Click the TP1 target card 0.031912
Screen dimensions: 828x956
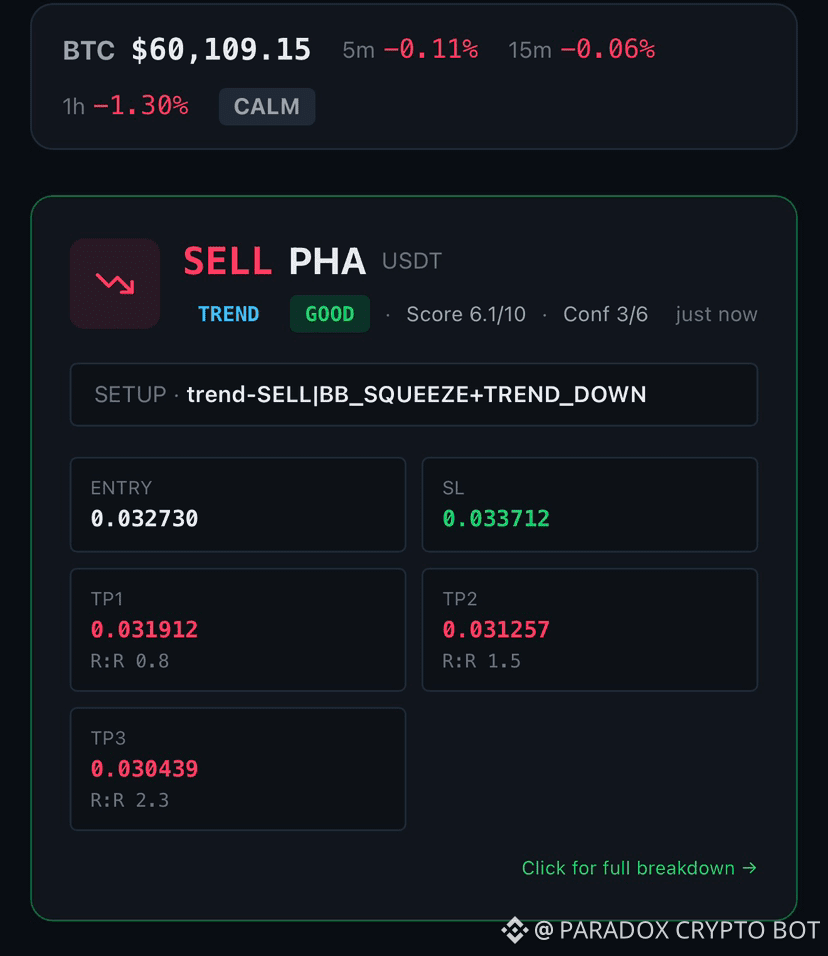pos(238,630)
